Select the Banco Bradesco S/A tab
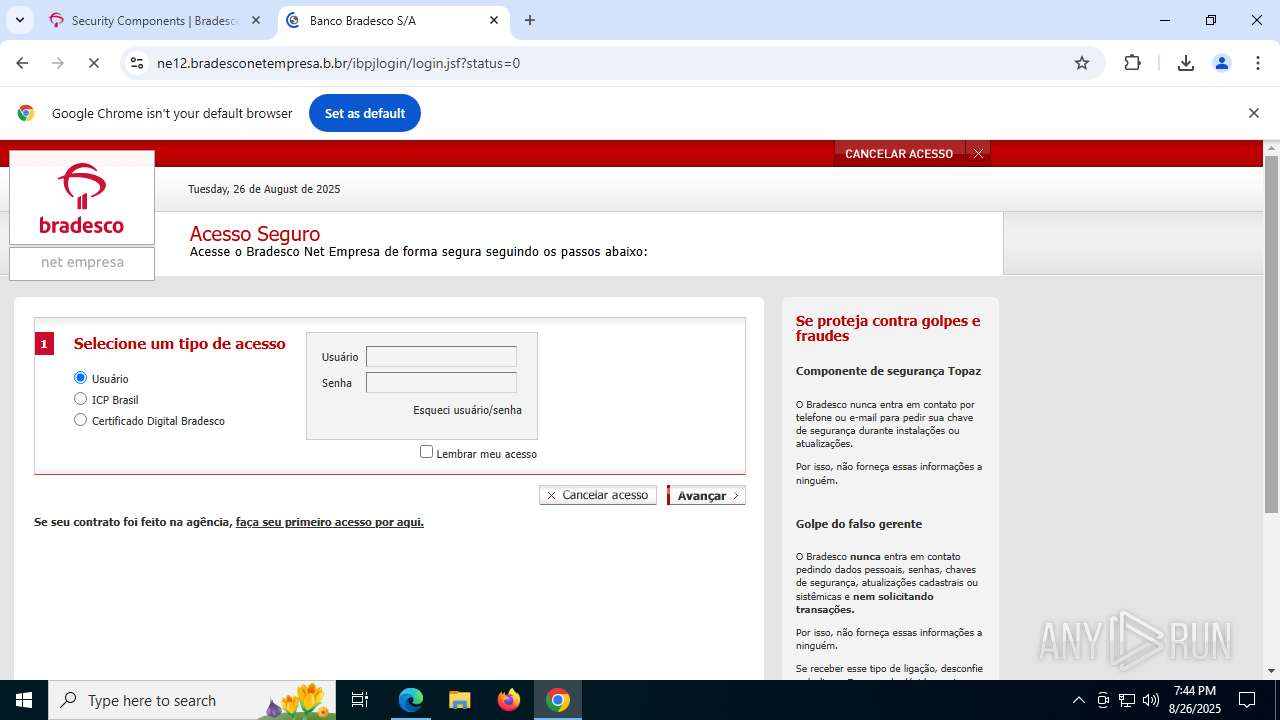Screen dimensions: 1280x720 point(393,20)
